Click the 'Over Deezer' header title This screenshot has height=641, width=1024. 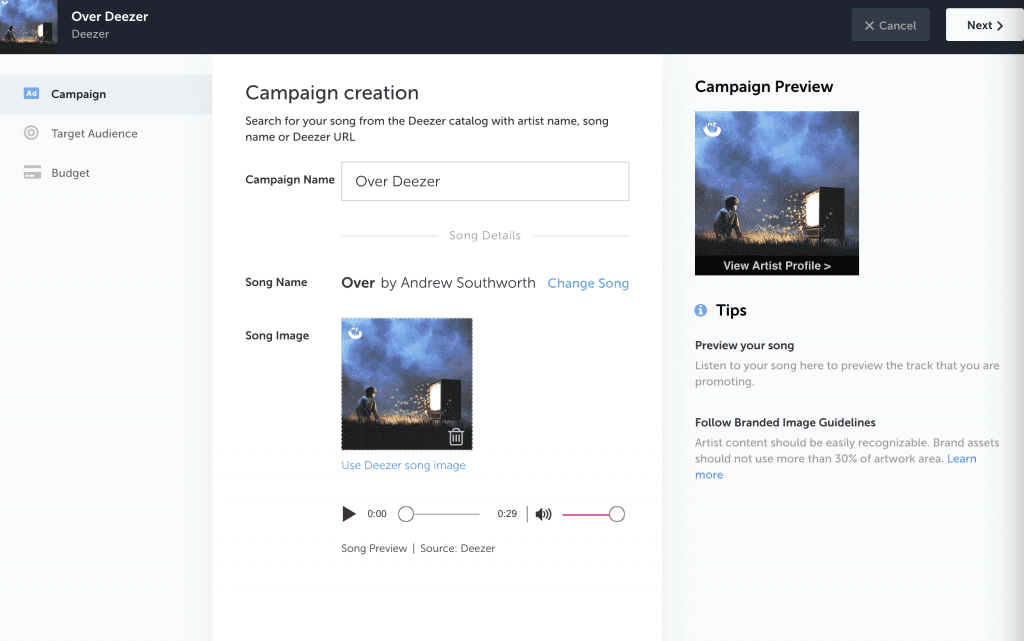pos(110,16)
